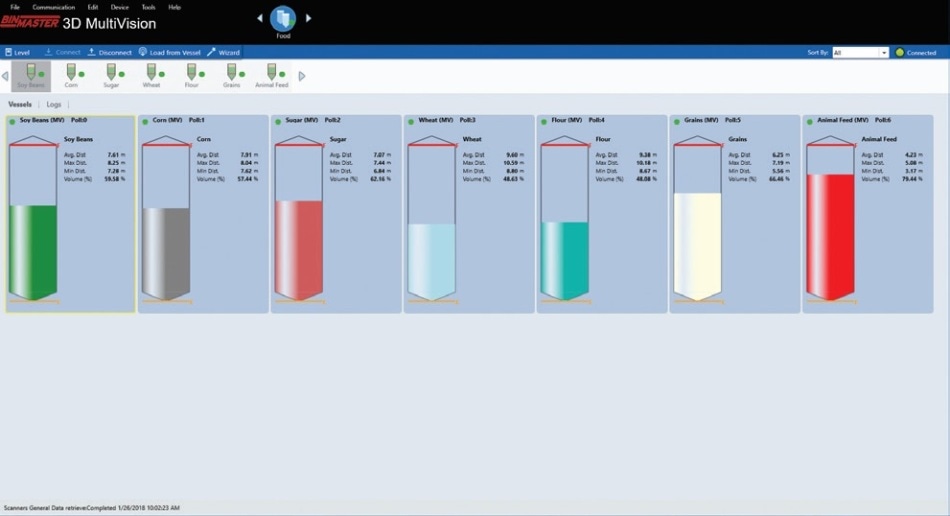Select Wheat vessel icon in strip

point(151,76)
